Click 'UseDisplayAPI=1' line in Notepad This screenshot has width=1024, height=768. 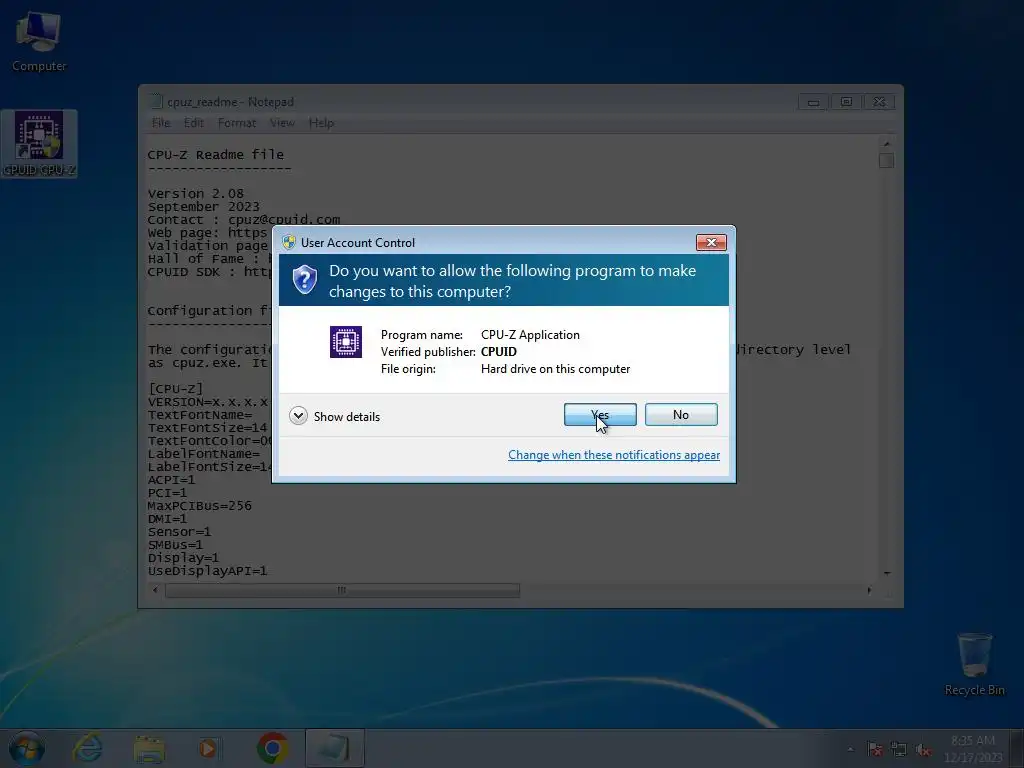tap(207, 571)
